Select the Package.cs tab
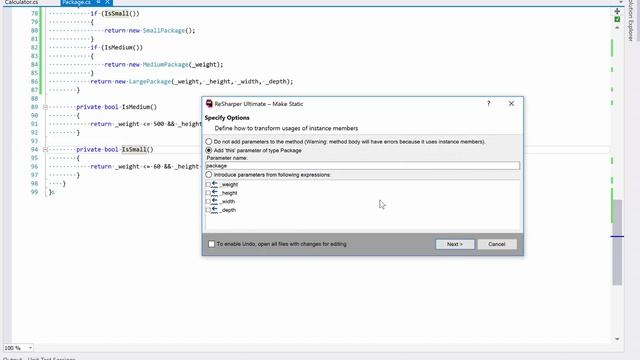Screen dimensions: 640x360 tap(76, 2)
